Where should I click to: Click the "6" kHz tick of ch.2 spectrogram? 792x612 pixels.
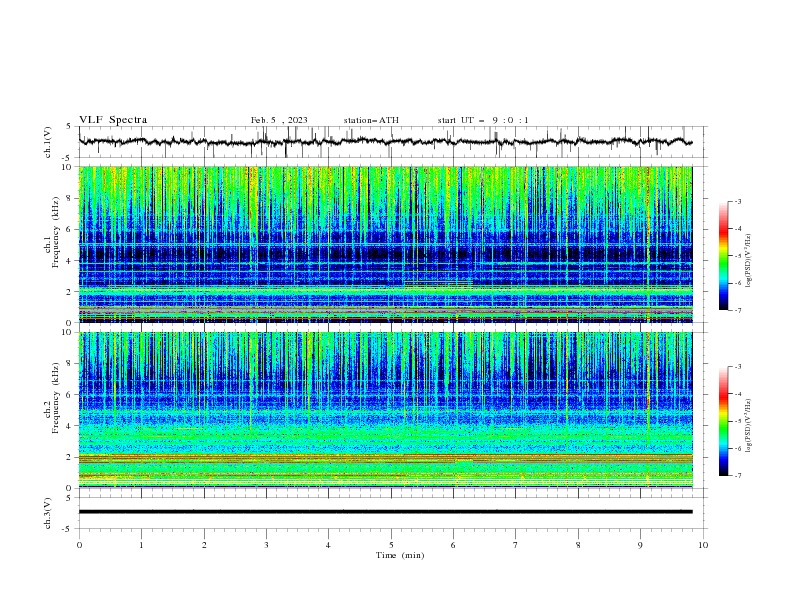71,395
